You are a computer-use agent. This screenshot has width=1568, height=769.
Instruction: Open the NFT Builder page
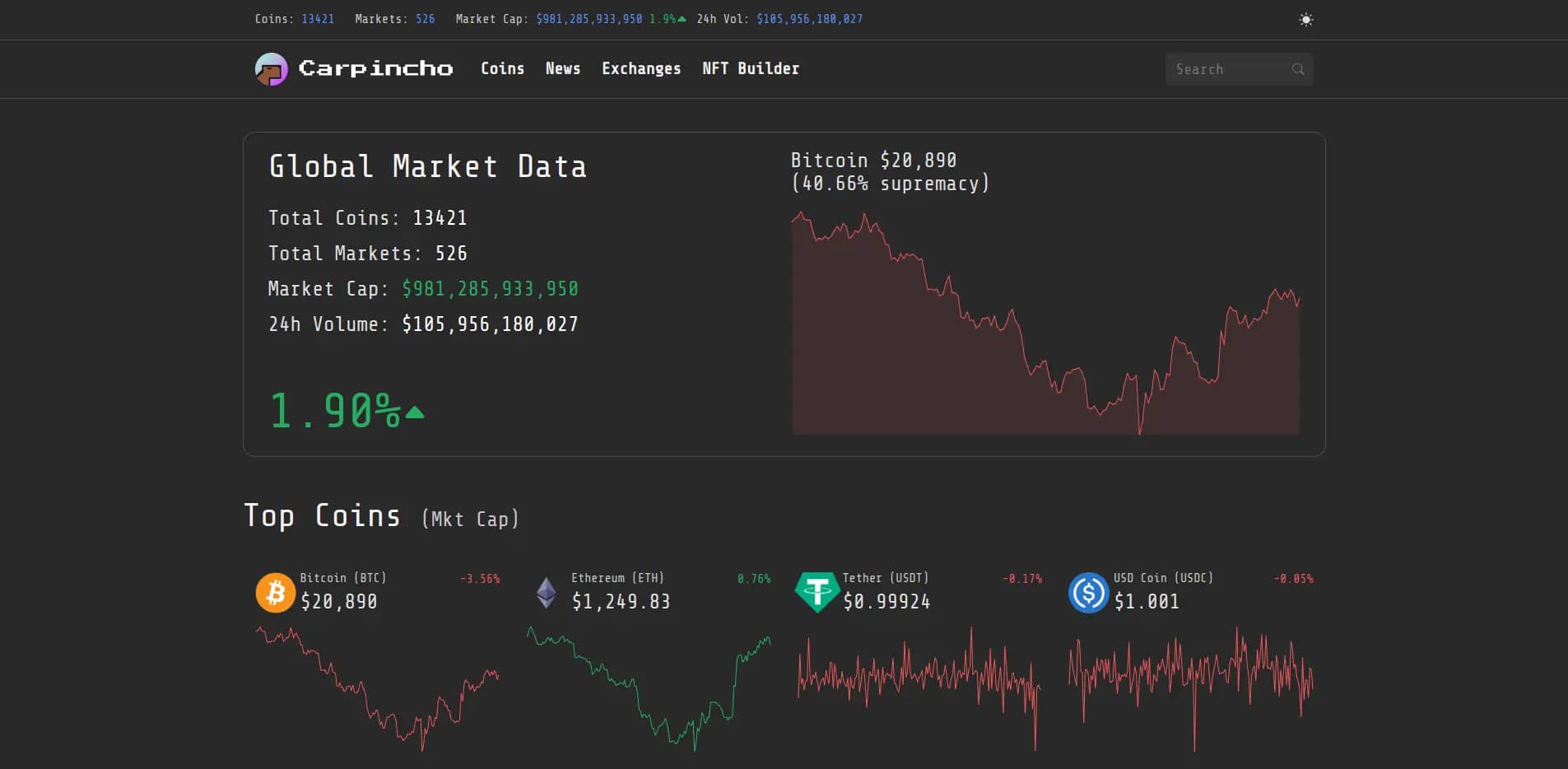click(751, 69)
